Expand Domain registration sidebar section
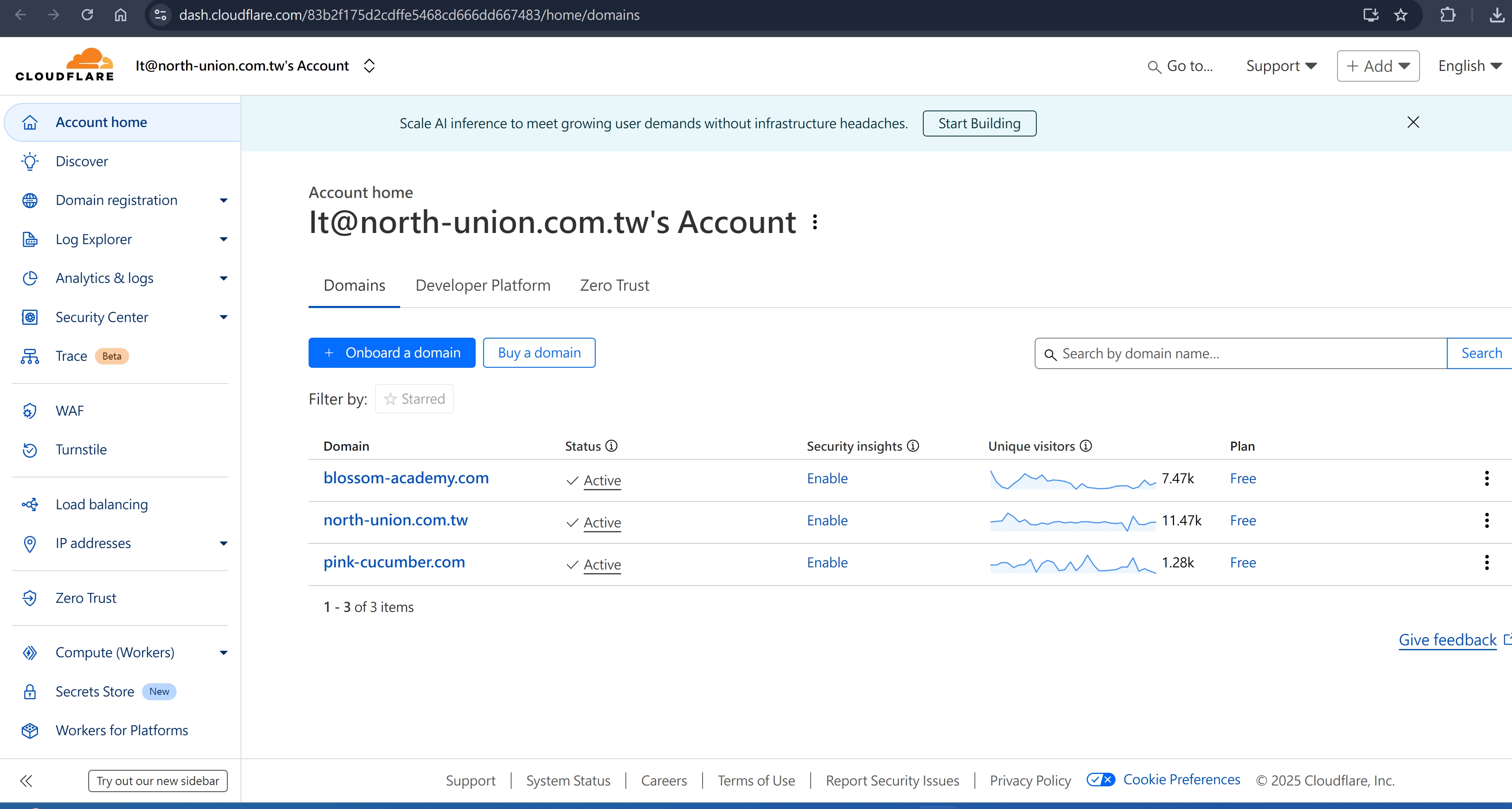This screenshot has height=809, width=1512. [x=224, y=201]
